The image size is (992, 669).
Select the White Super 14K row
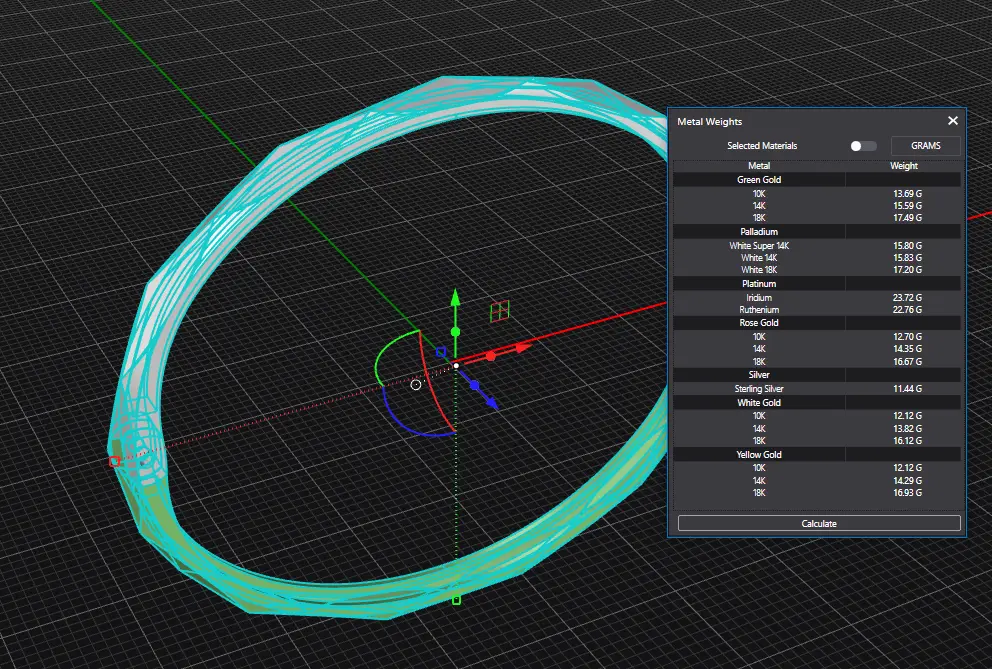point(817,246)
